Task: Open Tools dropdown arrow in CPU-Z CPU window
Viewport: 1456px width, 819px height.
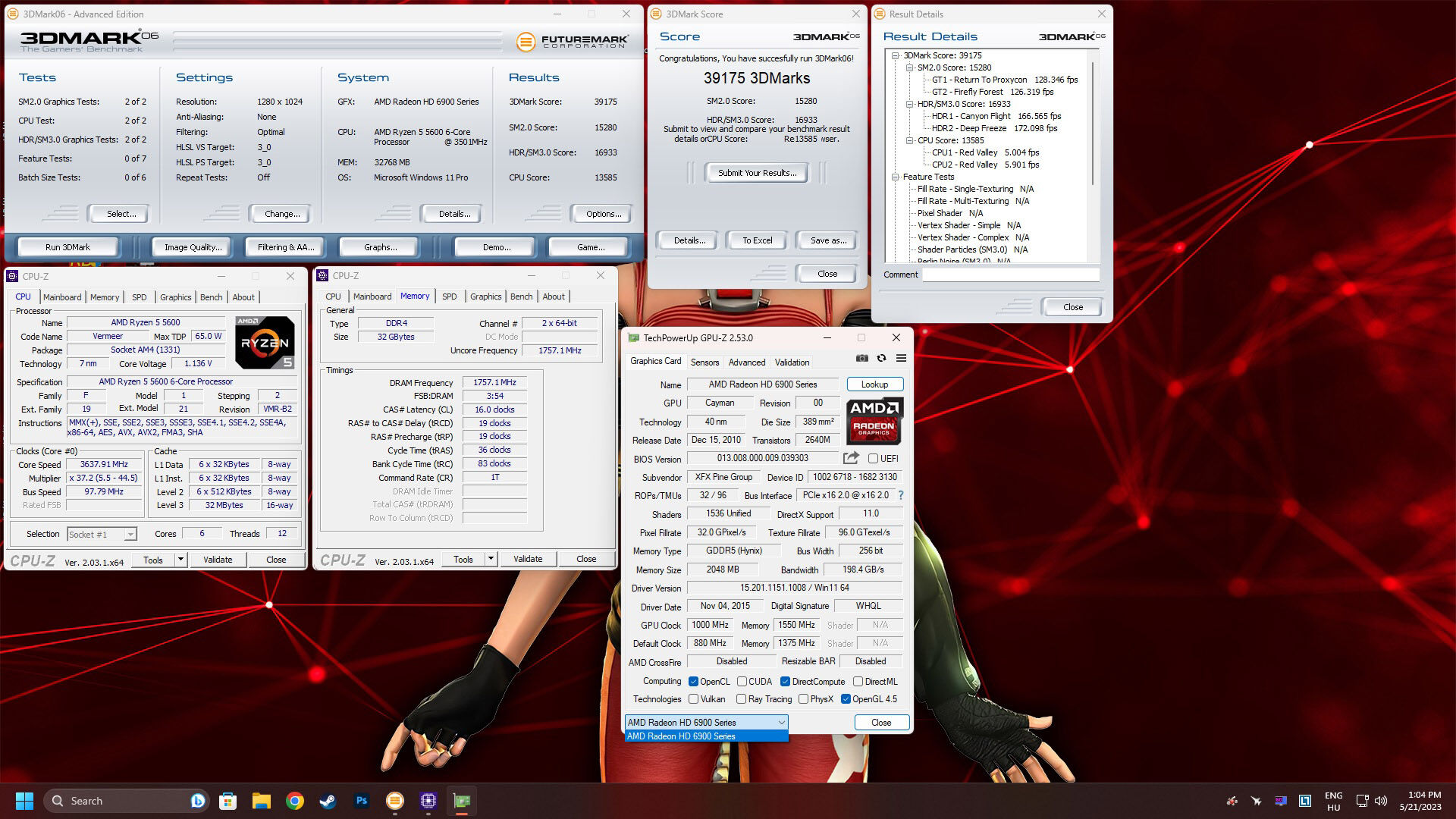Action: pyautogui.click(x=180, y=560)
